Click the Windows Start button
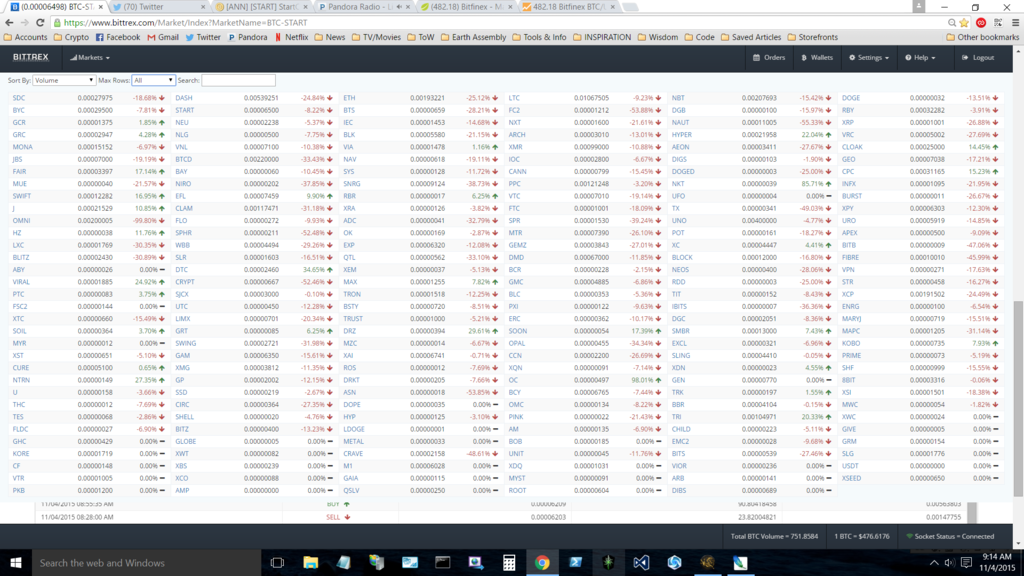Viewport: 1024px width, 576px height. coord(16,563)
